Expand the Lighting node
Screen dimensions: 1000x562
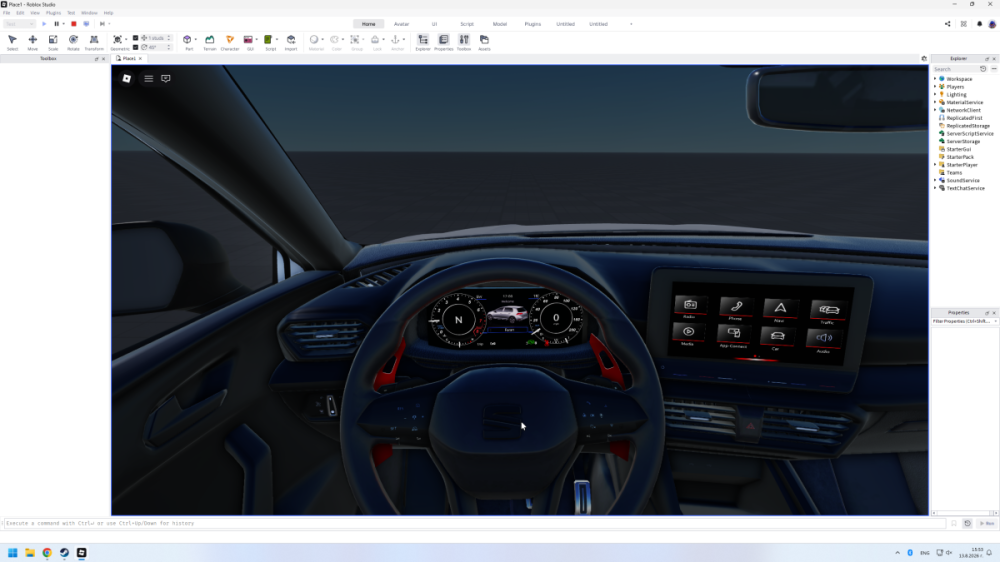[x=935, y=94]
